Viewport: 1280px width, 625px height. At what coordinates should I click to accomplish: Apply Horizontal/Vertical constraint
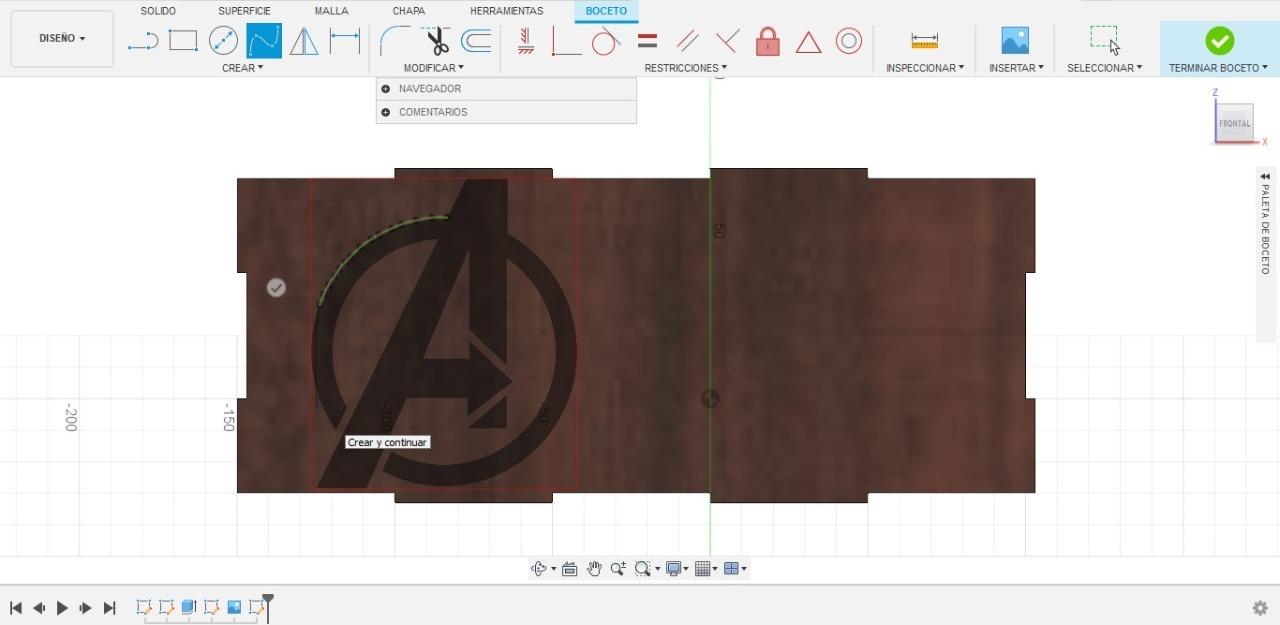point(526,41)
